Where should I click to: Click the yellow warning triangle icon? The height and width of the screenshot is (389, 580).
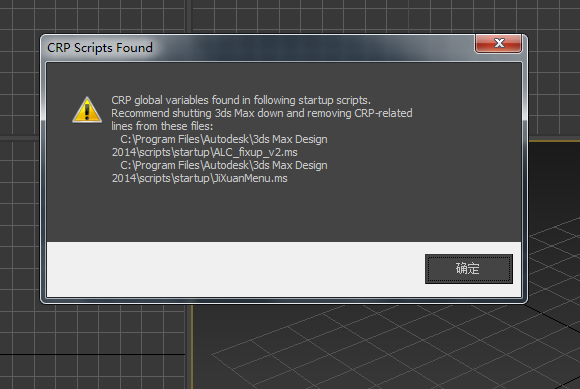87,110
